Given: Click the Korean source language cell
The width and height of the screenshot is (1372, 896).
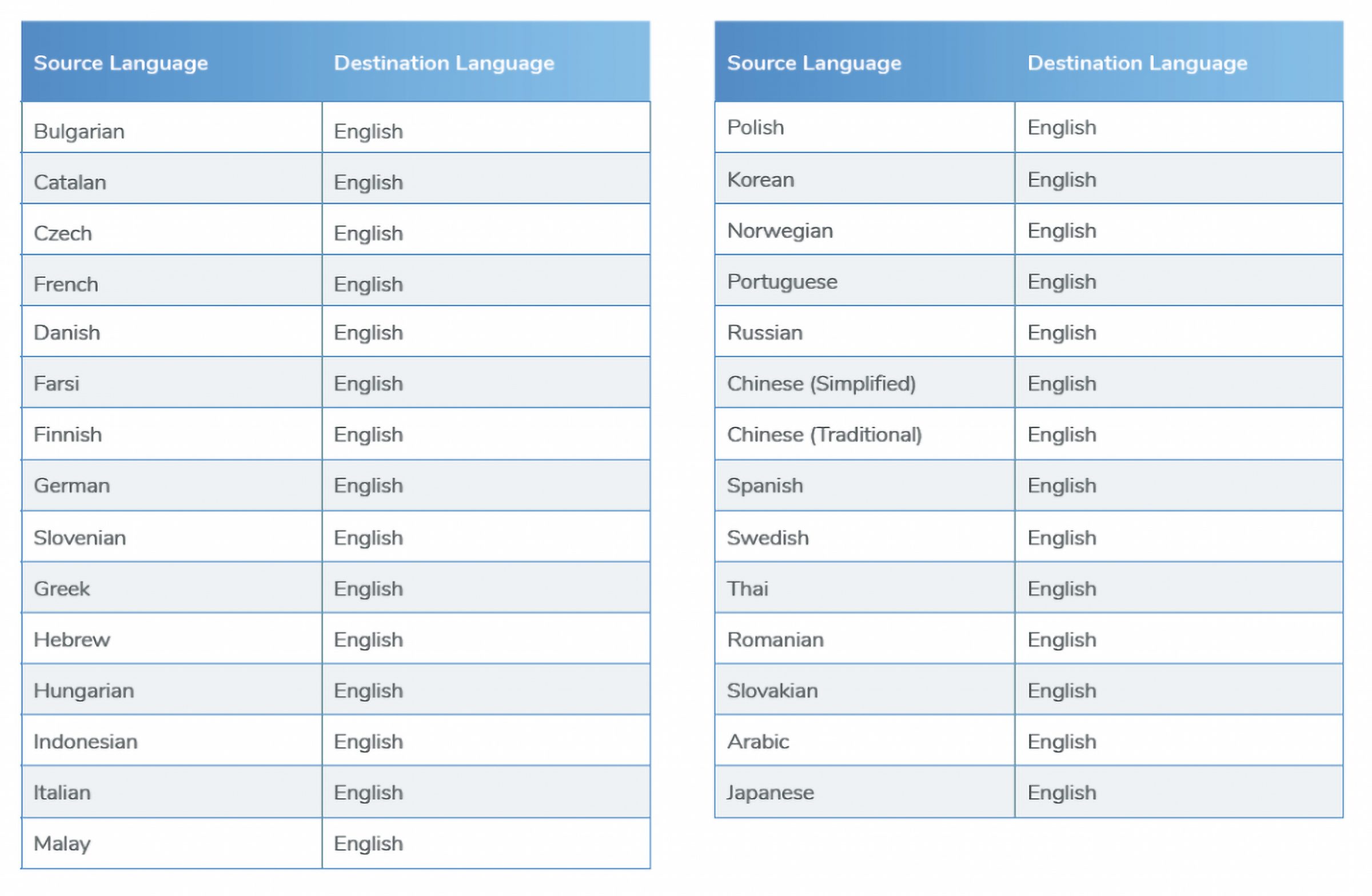Looking at the screenshot, I should coord(865,178).
